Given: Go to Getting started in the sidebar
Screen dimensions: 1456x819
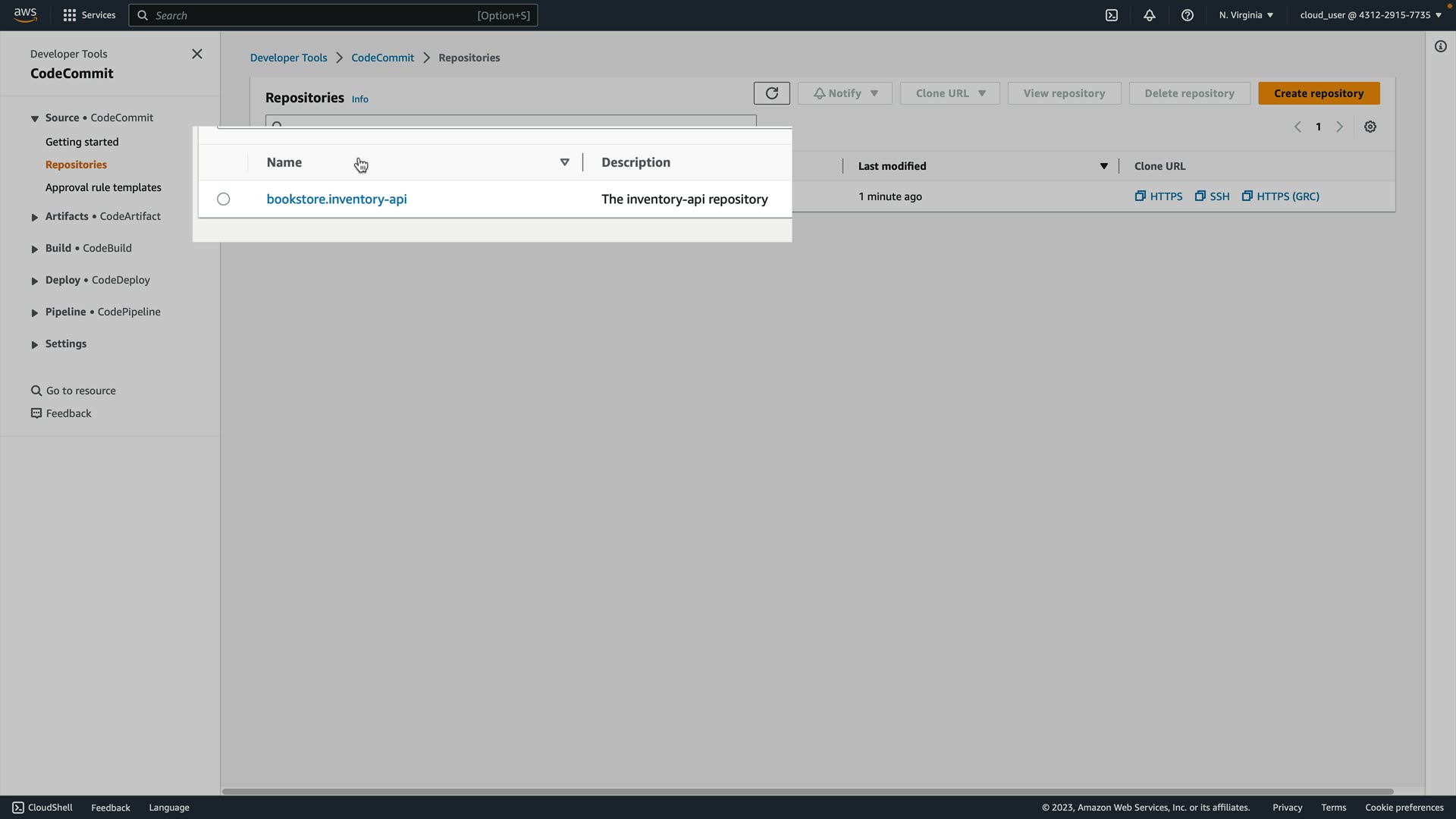Looking at the screenshot, I should click(x=82, y=142).
